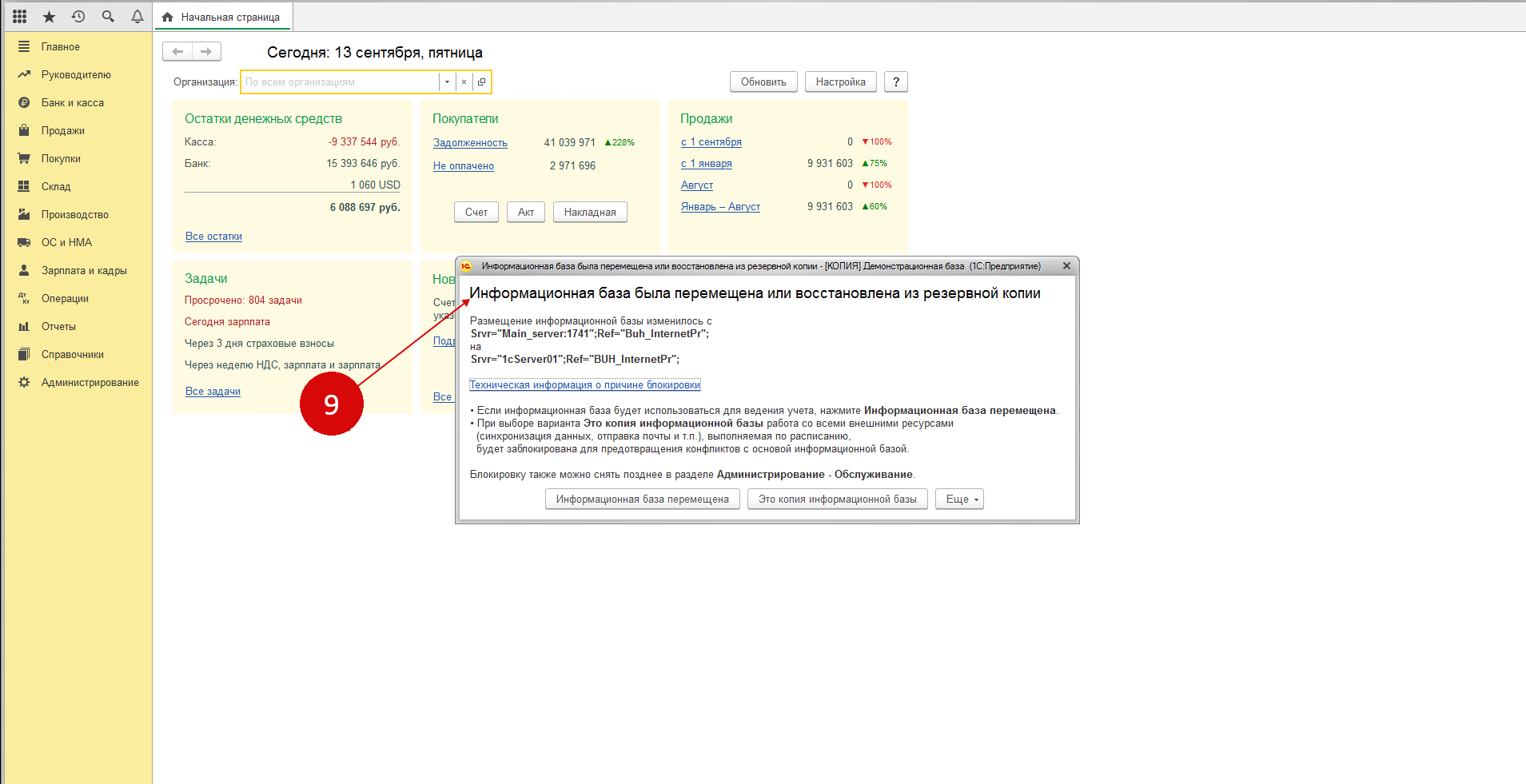Screen dimensions: 1526x784
Task: Open the Август sales link
Action: (697, 185)
